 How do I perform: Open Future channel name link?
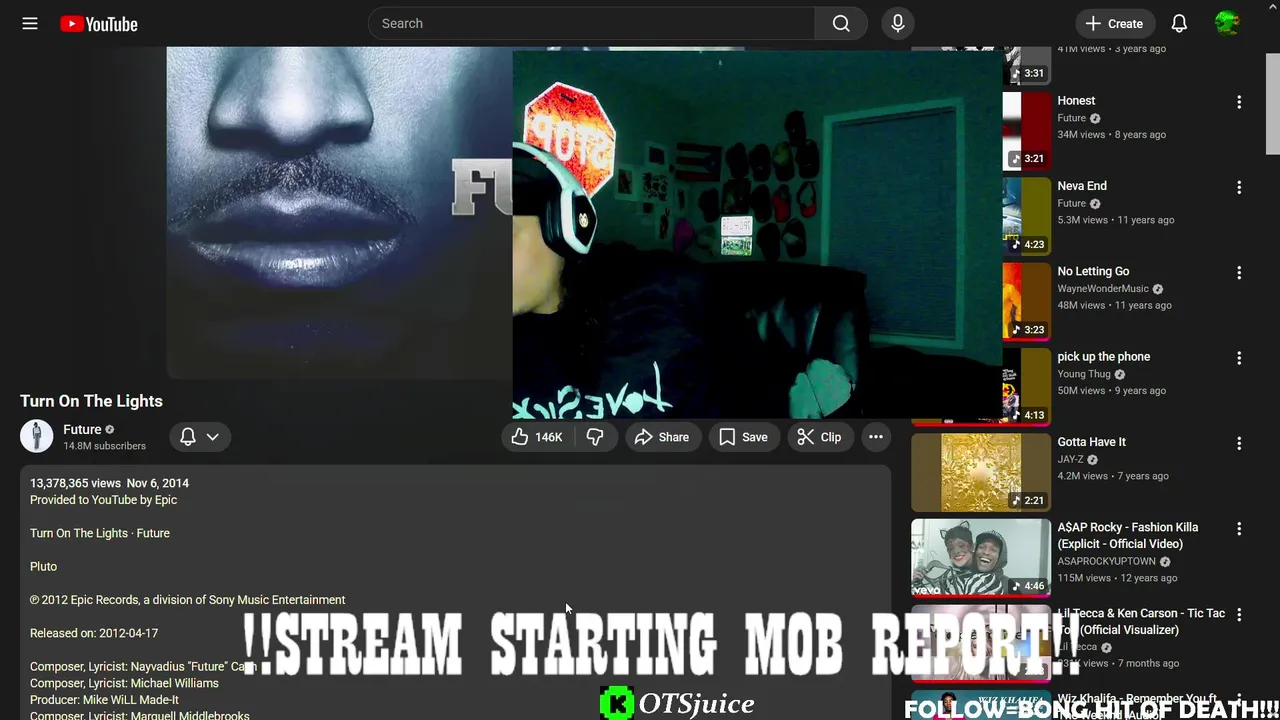coord(82,429)
